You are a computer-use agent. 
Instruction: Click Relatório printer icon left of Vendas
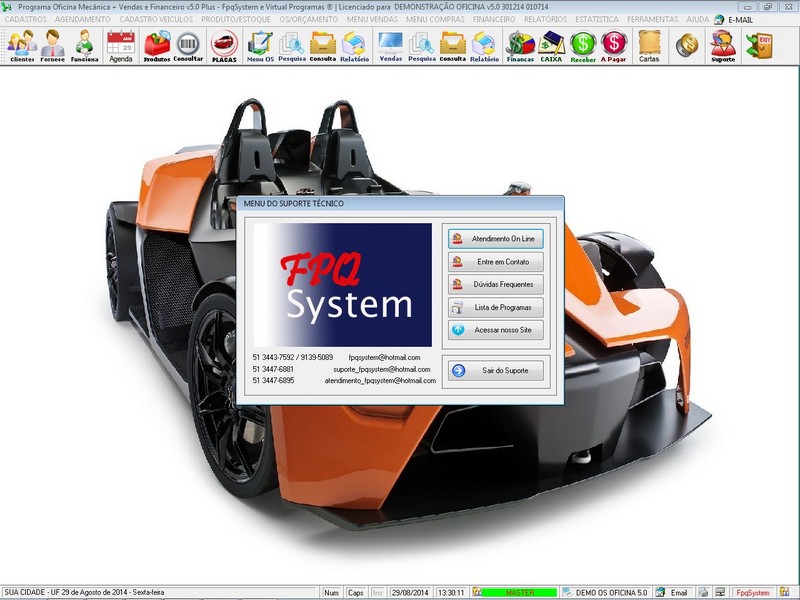tap(354, 46)
